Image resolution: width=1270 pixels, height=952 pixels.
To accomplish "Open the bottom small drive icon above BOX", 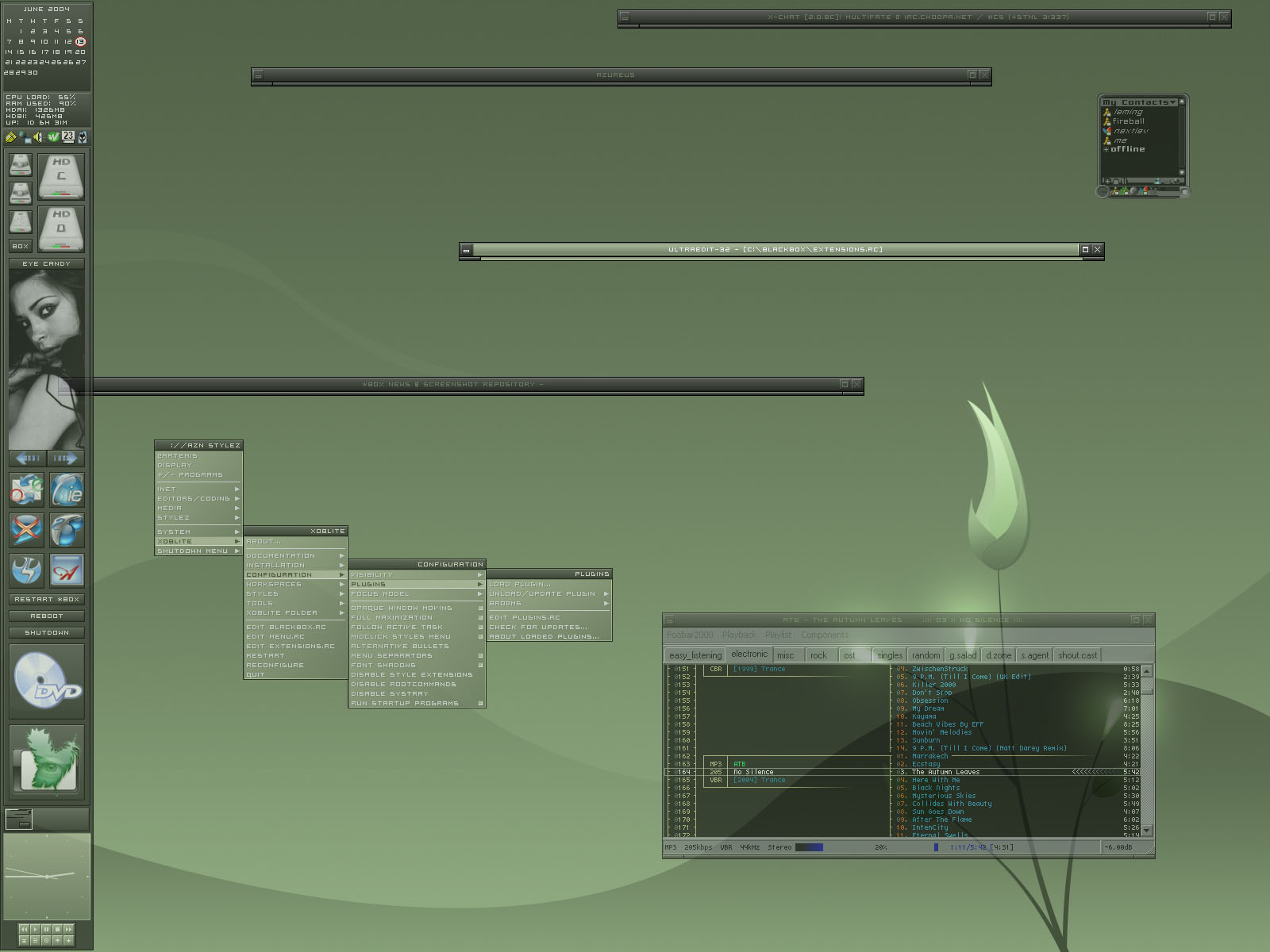I will point(21,221).
